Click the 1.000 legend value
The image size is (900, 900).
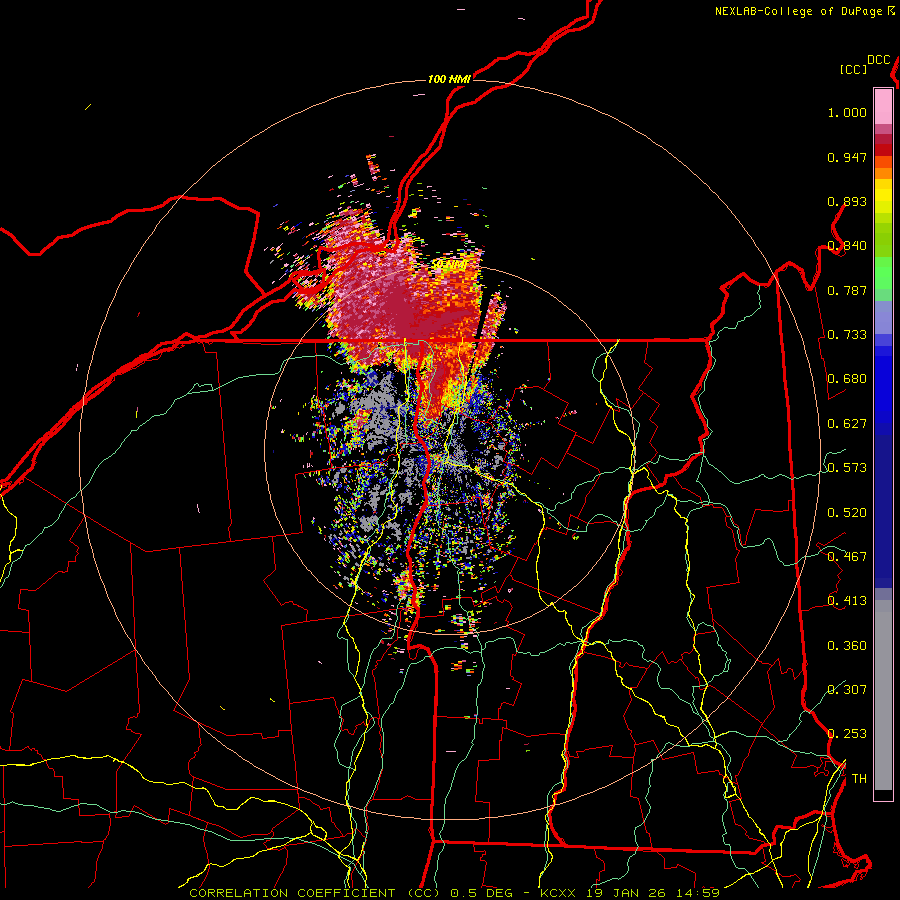tap(847, 112)
